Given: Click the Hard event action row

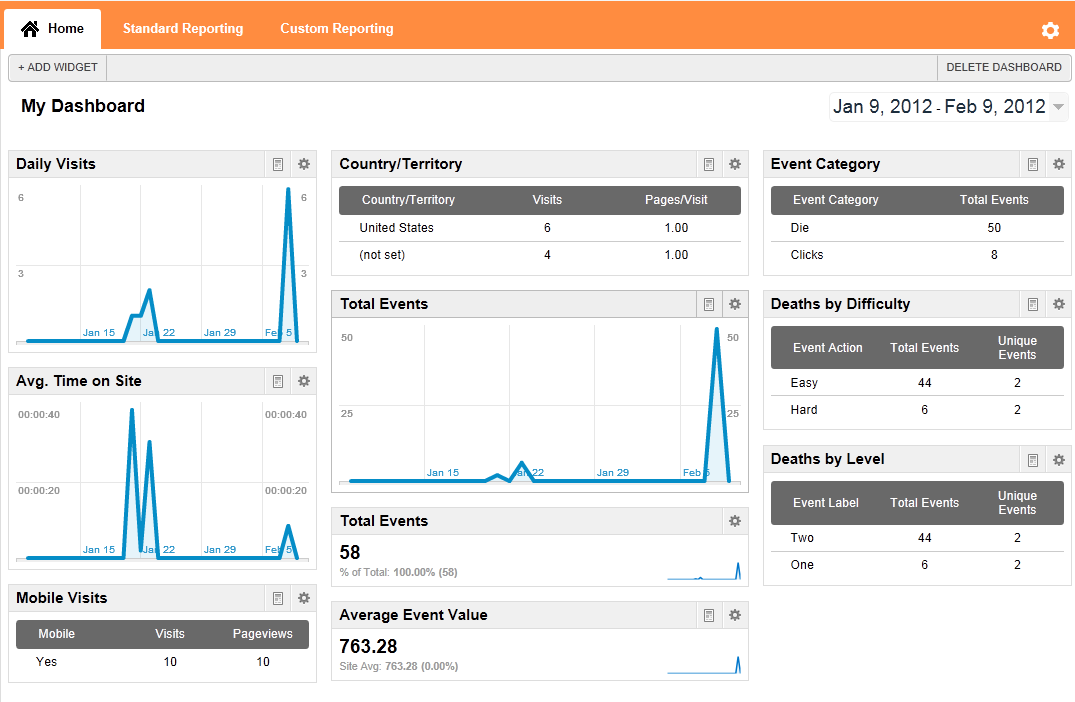Looking at the screenshot, I should coord(917,410).
